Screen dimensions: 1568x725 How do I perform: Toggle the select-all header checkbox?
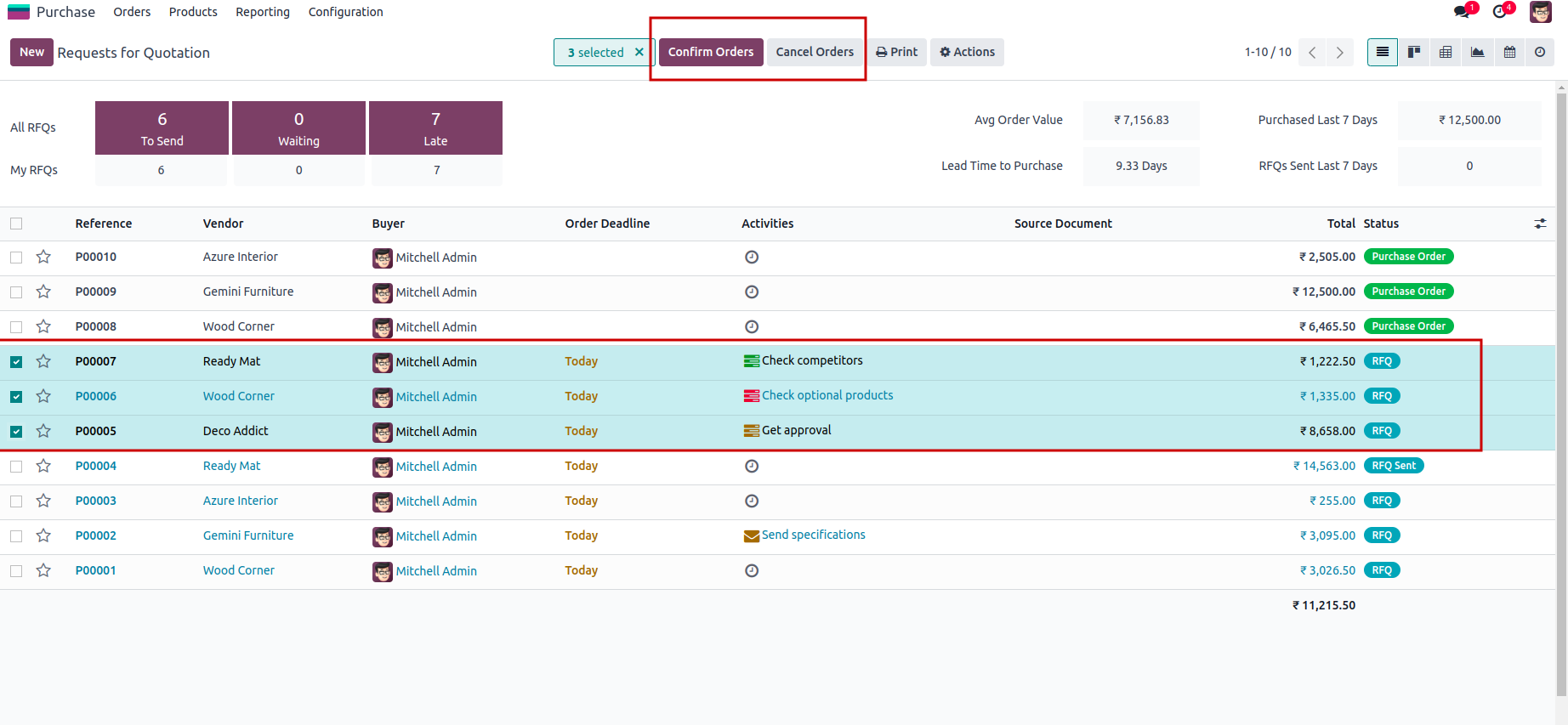[x=16, y=224]
